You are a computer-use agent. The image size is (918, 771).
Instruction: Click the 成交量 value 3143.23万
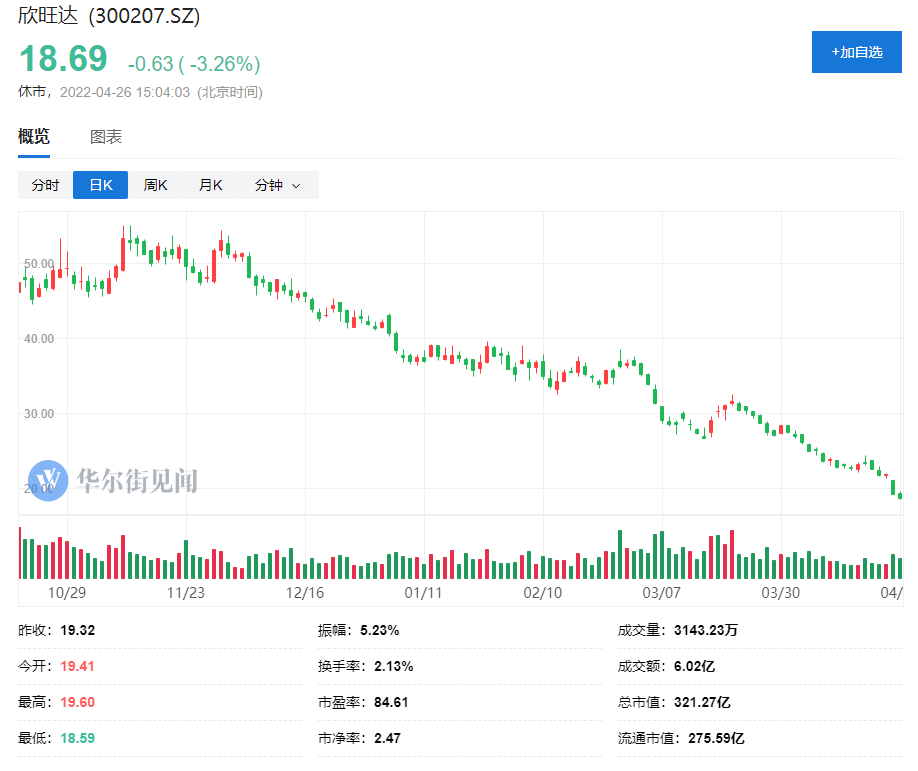tap(706, 630)
